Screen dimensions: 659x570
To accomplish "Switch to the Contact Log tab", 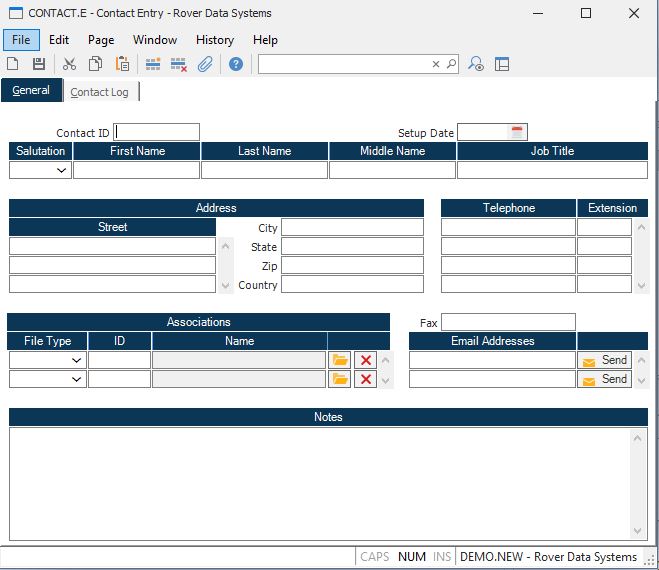I will 99,92.
